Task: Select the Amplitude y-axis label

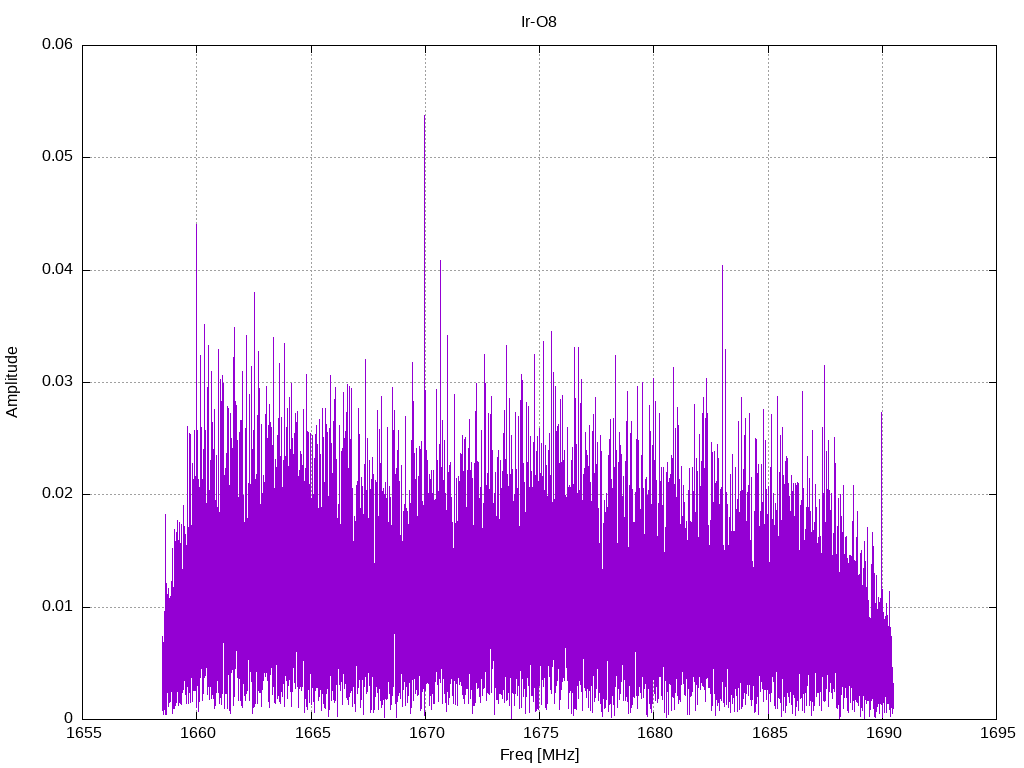Action: click(12, 382)
